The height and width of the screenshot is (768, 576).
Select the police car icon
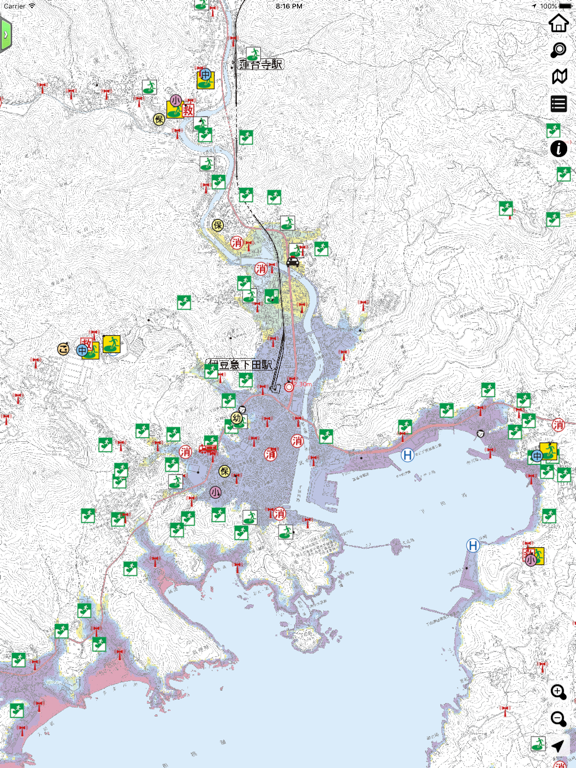[292, 261]
